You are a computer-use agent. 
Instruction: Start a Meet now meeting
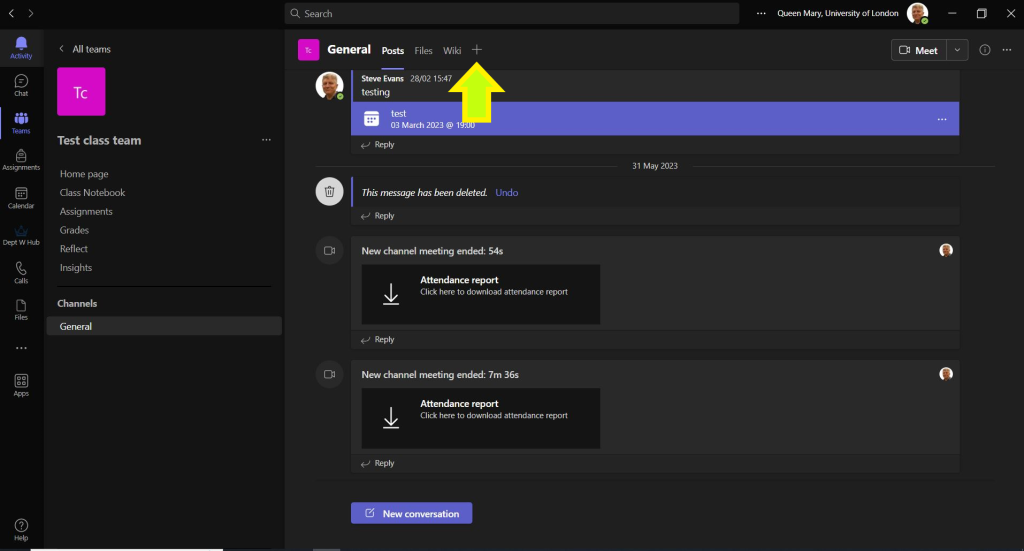click(919, 50)
